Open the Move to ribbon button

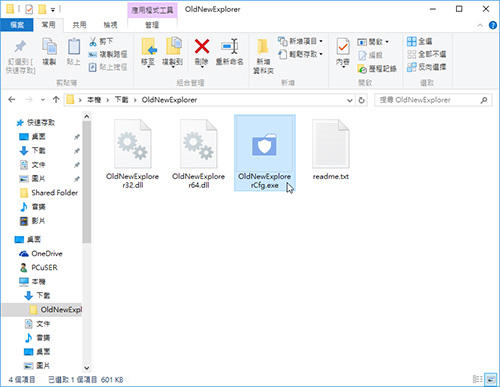pyautogui.click(x=148, y=53)
